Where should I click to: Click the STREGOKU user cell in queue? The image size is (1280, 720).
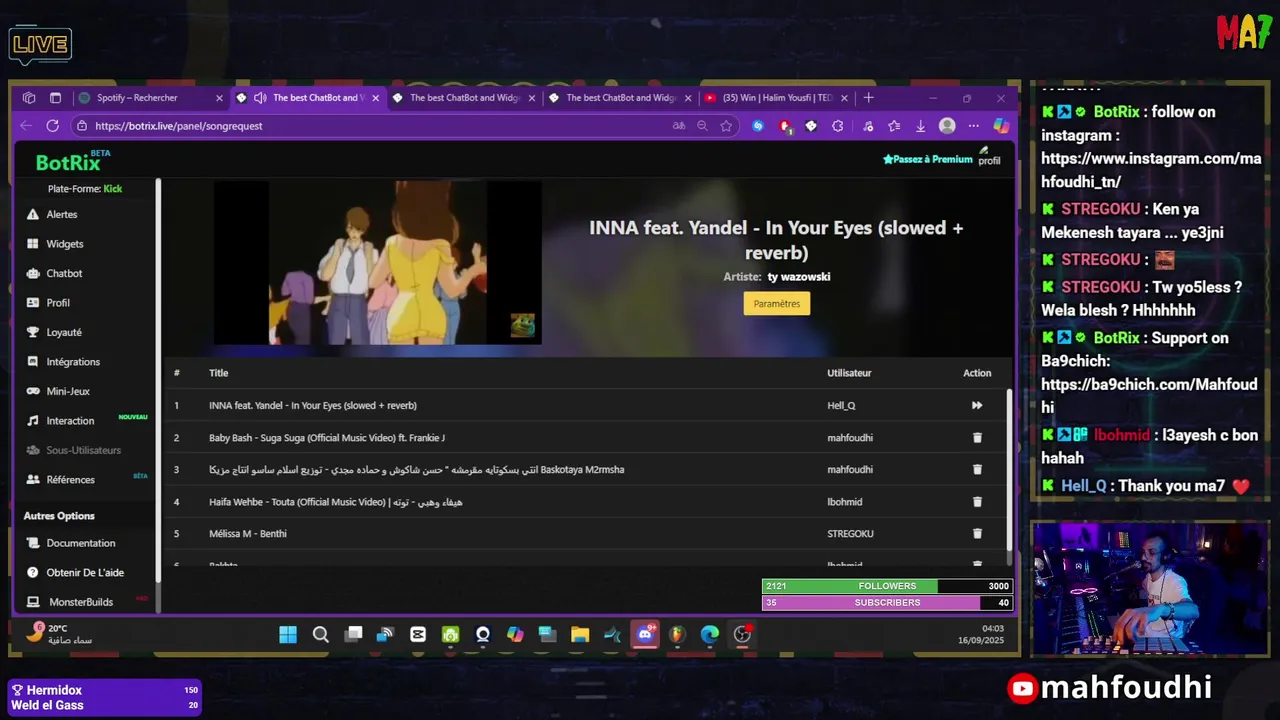click(850, 534)
